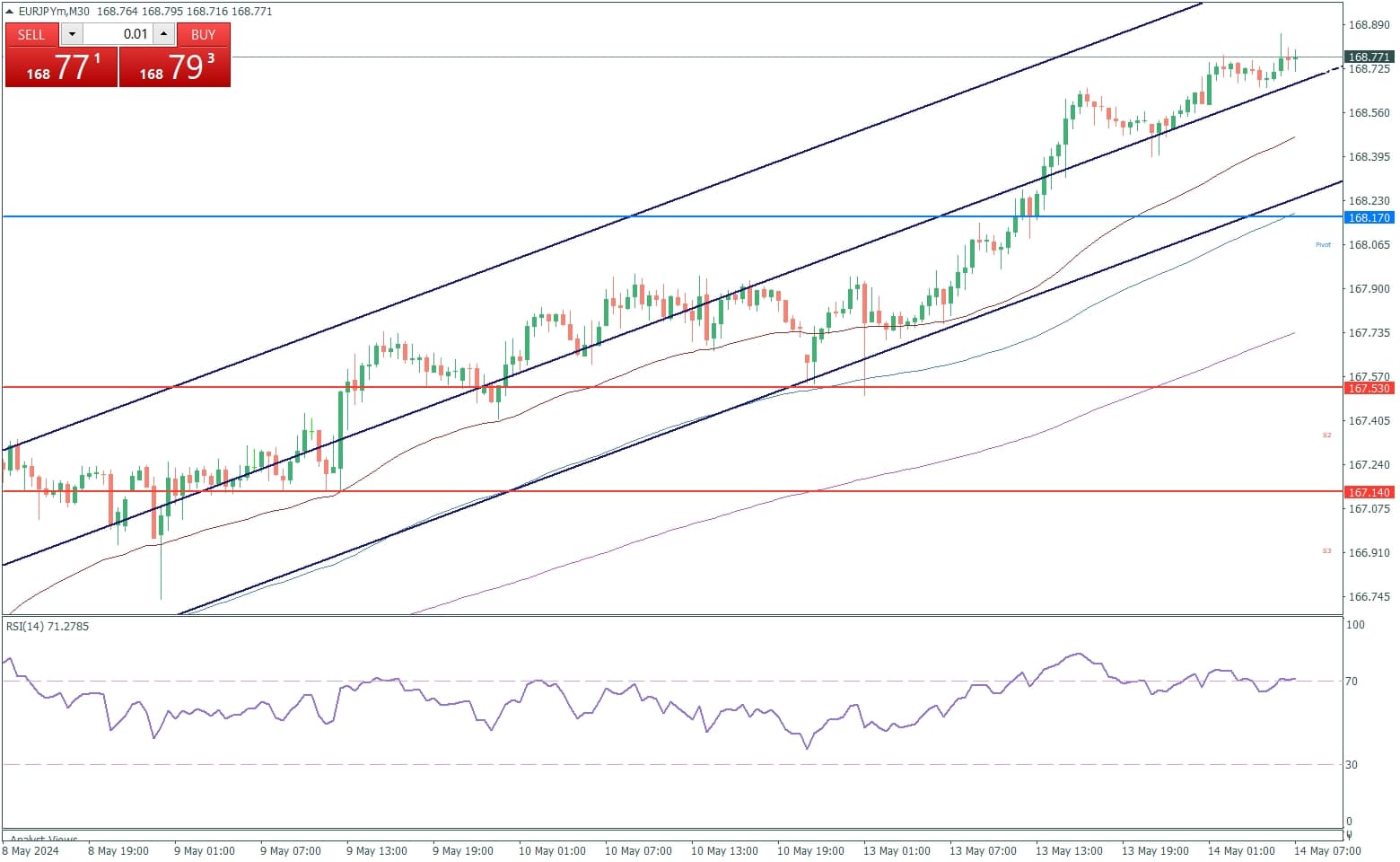Click the 13 May 01:00 time label

(x=897, y=851)
